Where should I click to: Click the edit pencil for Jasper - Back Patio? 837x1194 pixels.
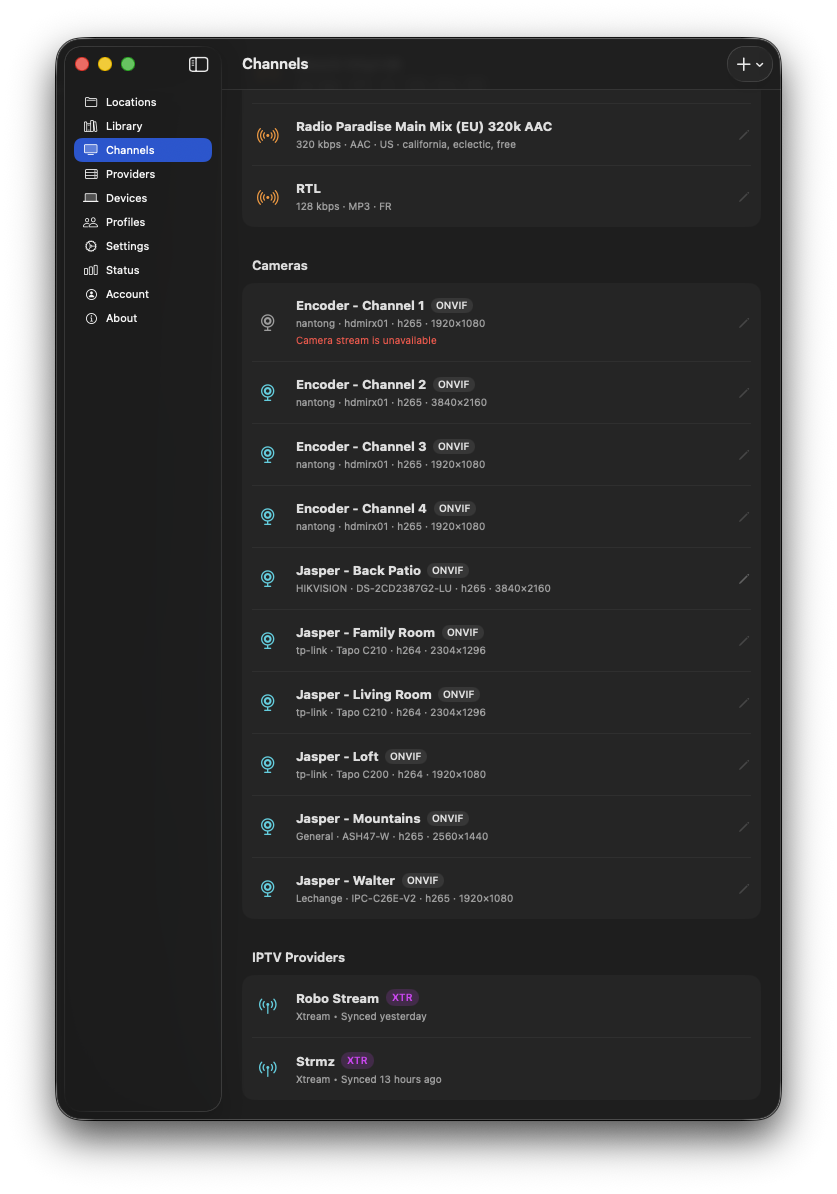click(743, 579)
